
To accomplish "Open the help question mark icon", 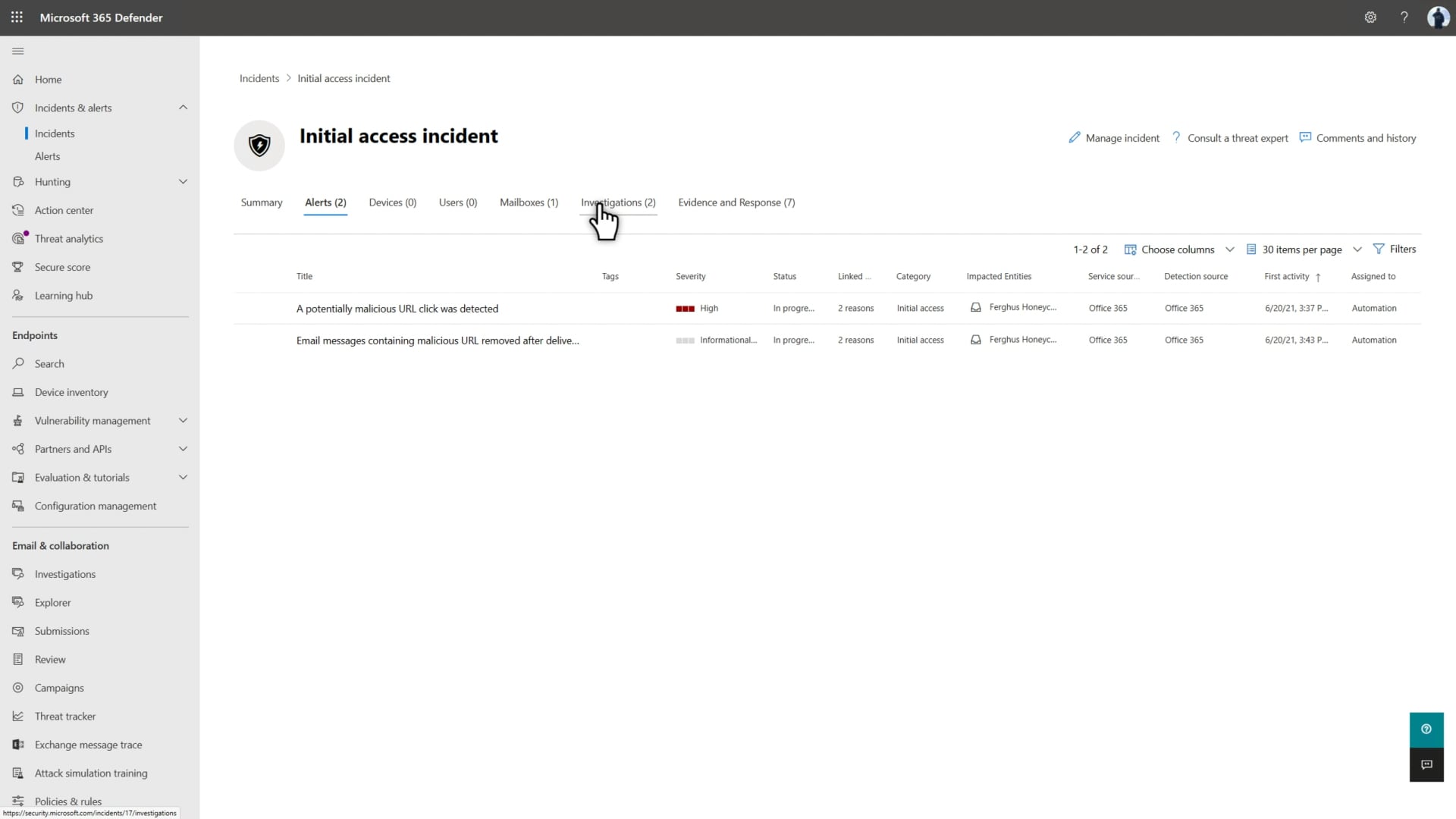I will (1404, 17).
